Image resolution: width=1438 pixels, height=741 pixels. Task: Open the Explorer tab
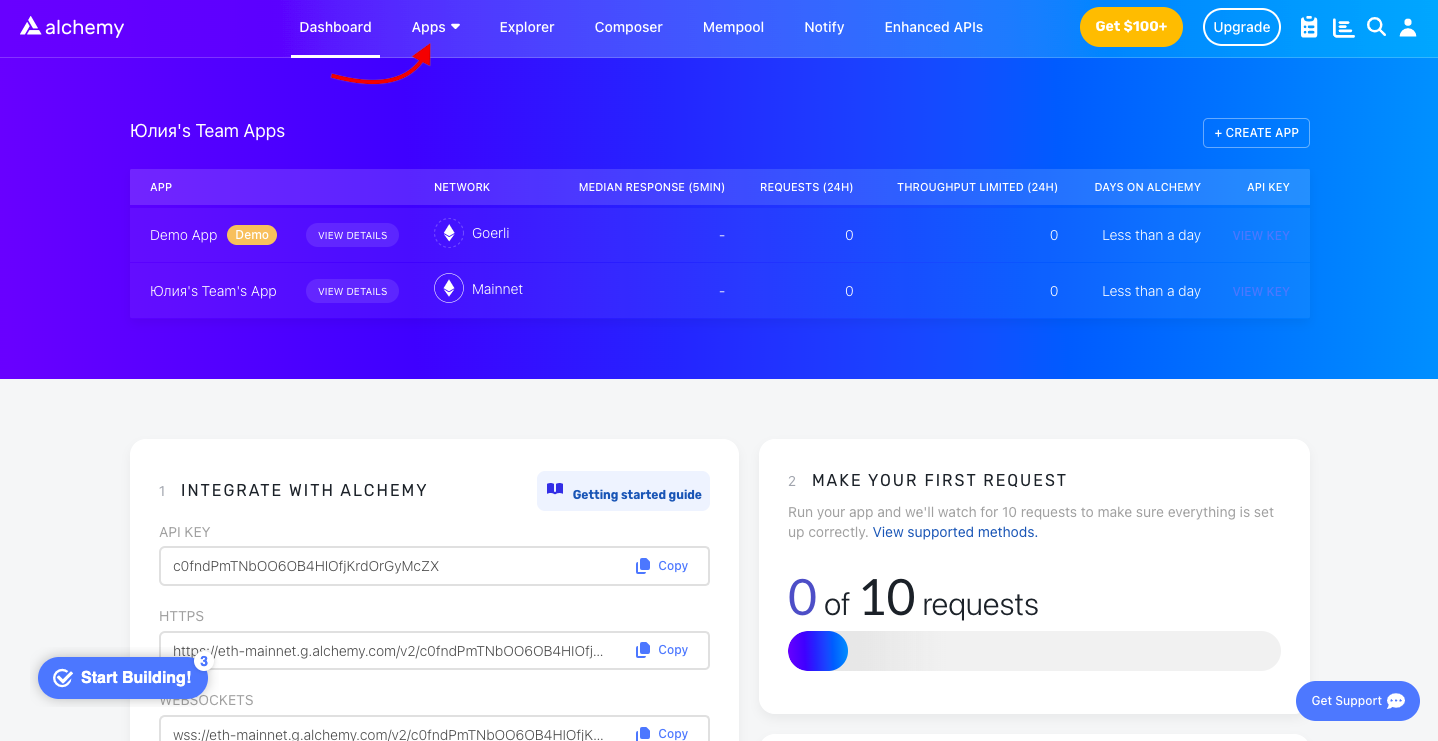[527, 27]
